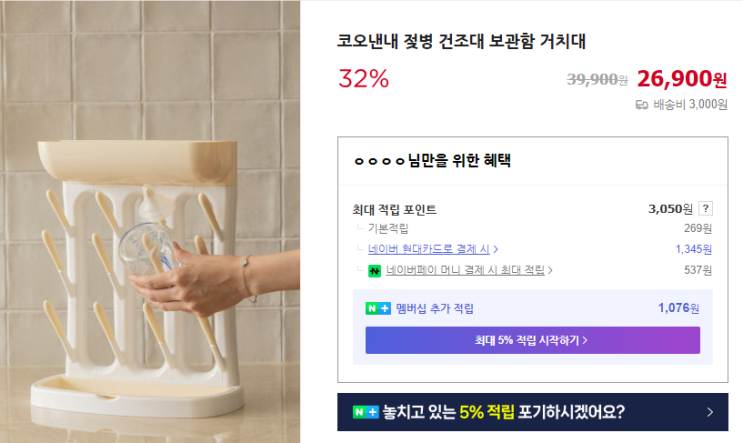This screenshot has width=743, height=443.
Task: Click the 님만을 위한 혜택 heading
Action: coord(459,160)
